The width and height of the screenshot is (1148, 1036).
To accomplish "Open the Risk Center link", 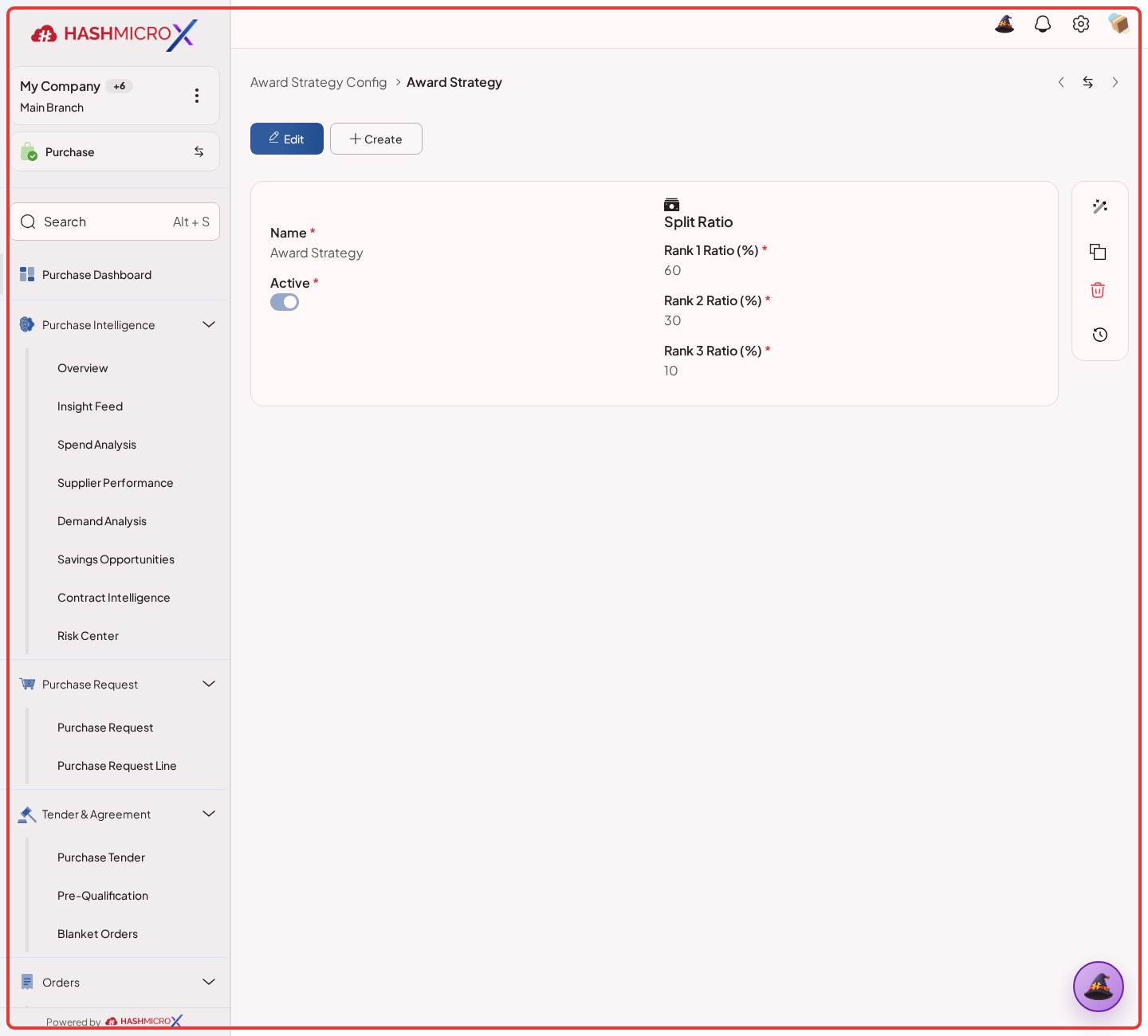I will click(88, 636).
